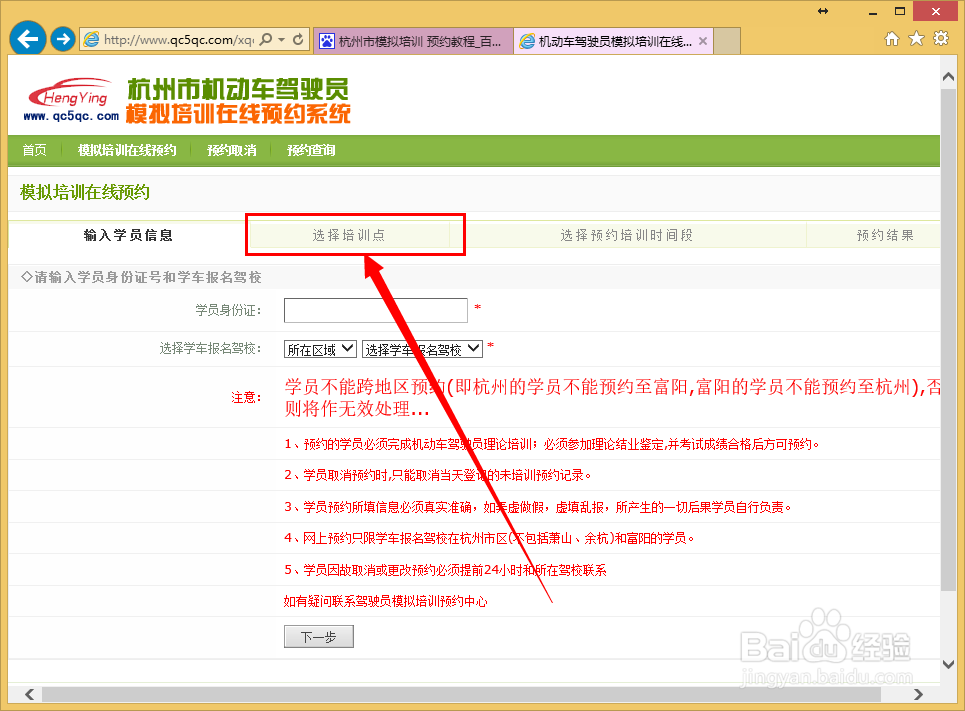Close the 机动车驾驶员模拟培训在线 tab
Viewport: 965px width, 711px height.
point(703,41)
